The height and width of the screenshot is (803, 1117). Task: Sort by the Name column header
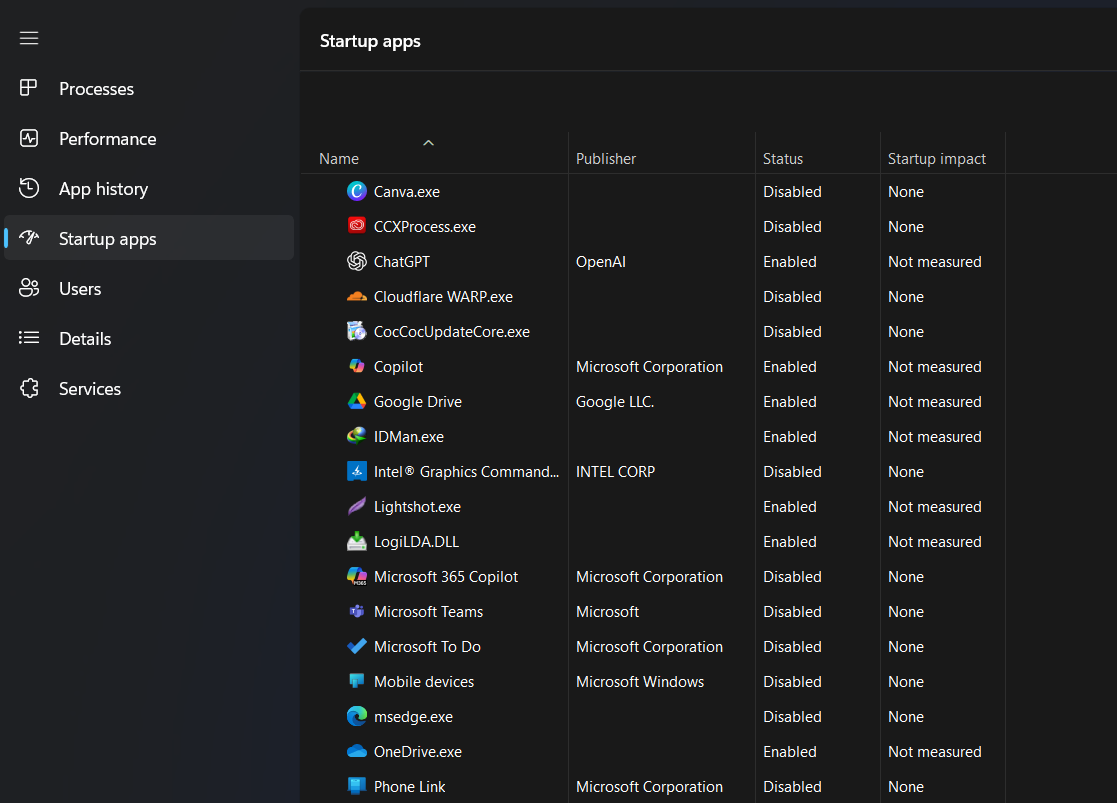tap(339, 158)
